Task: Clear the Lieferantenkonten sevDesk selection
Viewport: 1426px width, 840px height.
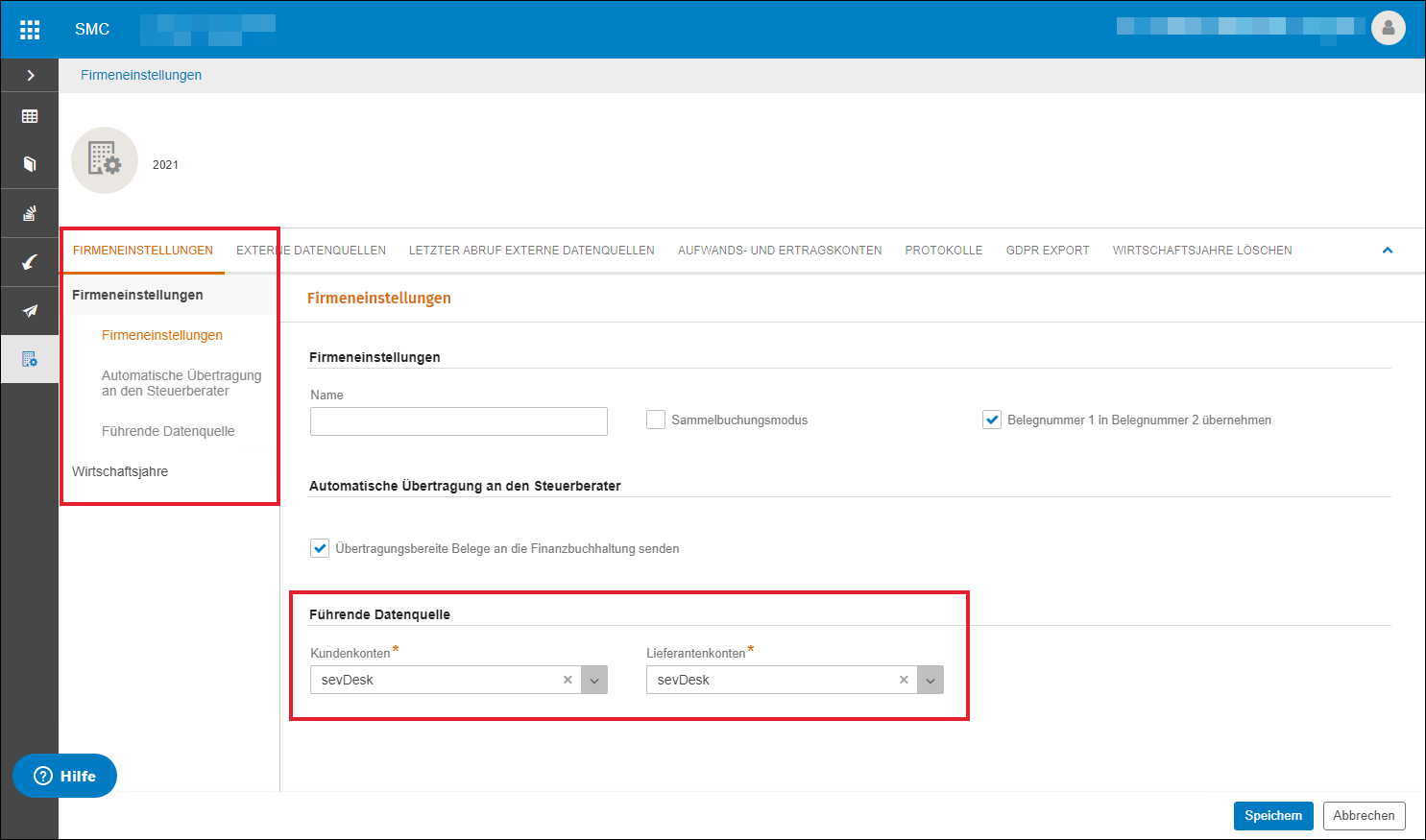Action: tap(904, 680)
